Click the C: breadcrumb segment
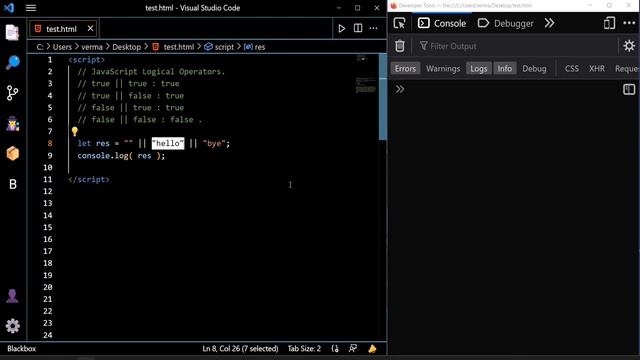Viewport: 640px width, 360px height. click(40, 47)
